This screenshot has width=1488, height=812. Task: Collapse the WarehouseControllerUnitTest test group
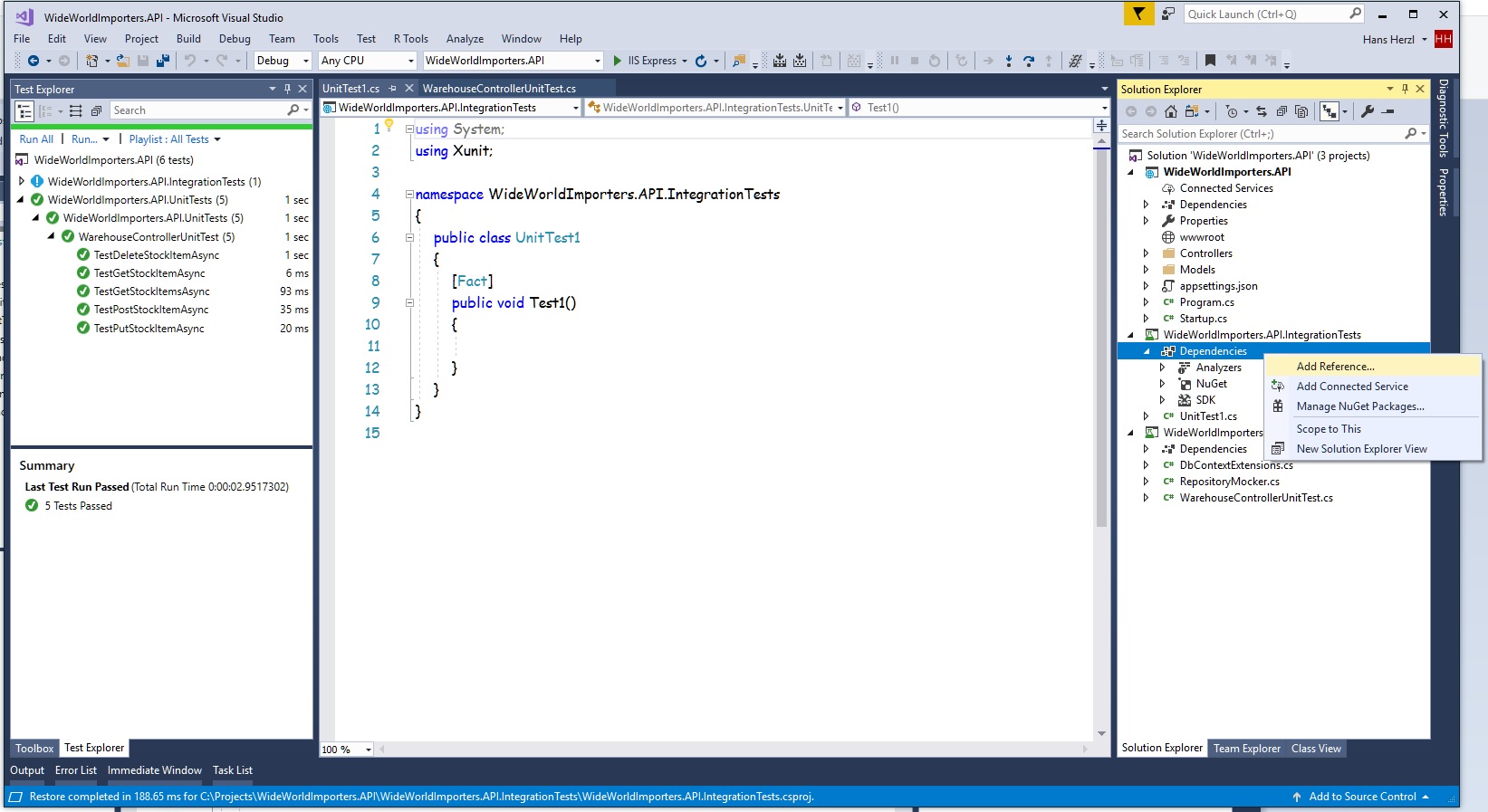[52, 236]
